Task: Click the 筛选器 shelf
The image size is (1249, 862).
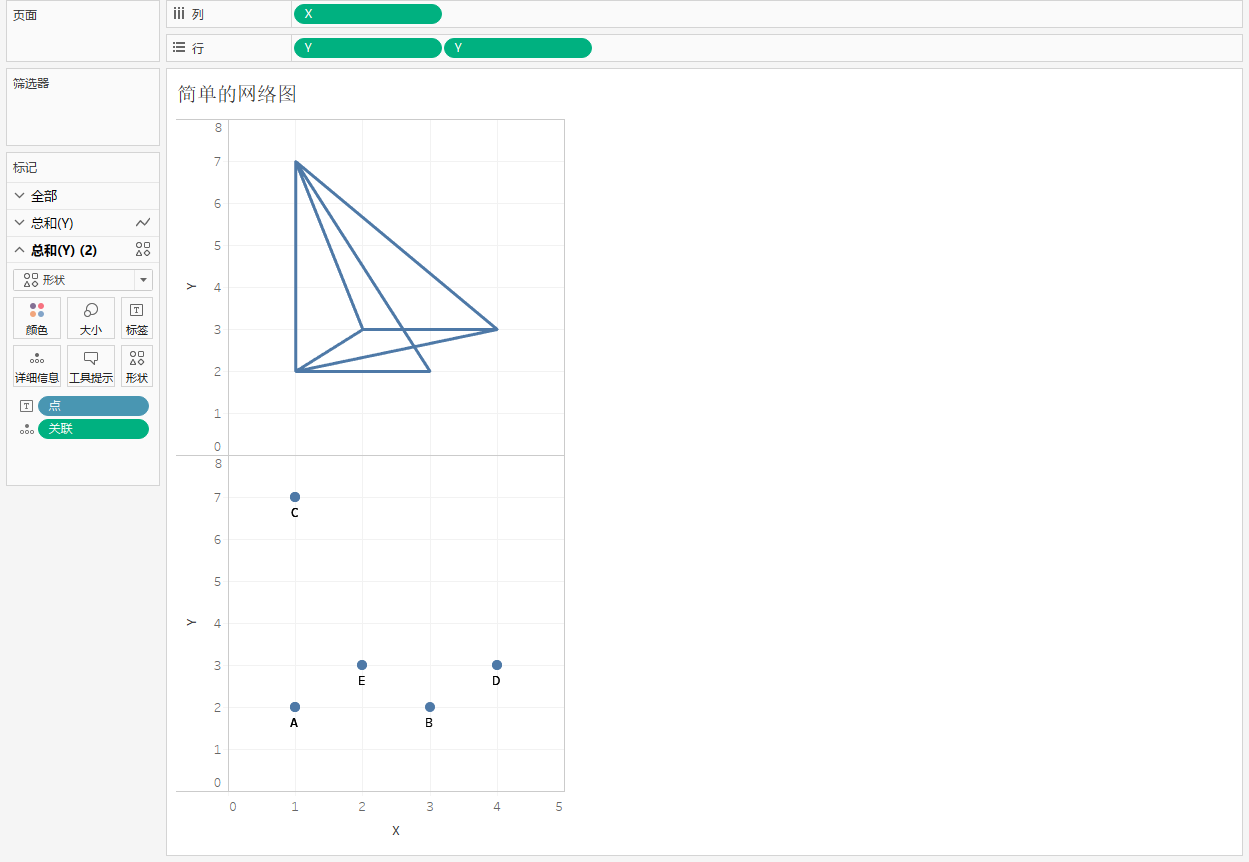Action: coord(83,107)
